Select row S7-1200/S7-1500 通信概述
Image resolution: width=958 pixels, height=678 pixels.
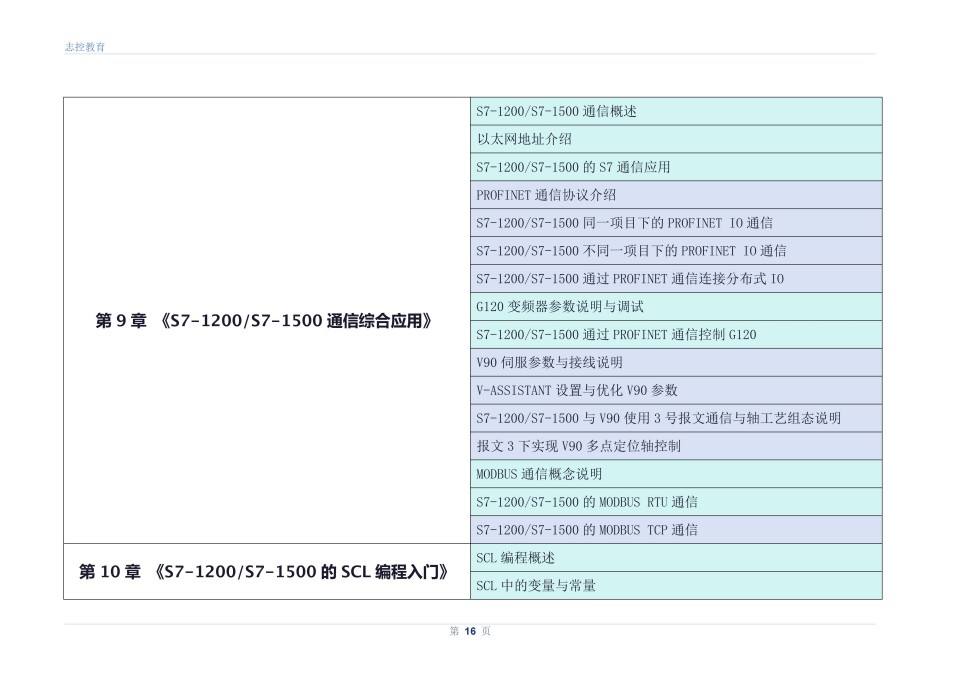pyautogui.click(x=676, y=111)
